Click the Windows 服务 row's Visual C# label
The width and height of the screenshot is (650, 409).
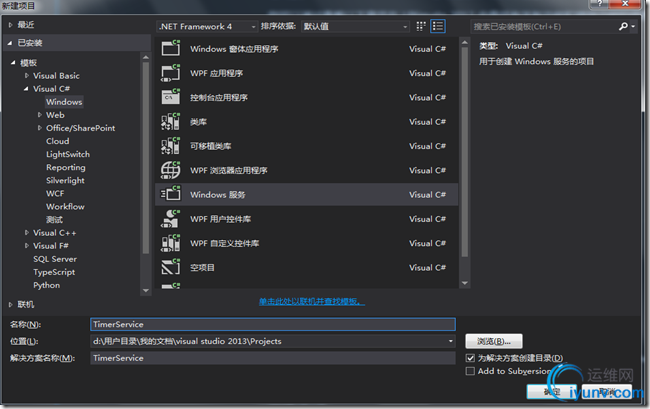tap(427, 194)
